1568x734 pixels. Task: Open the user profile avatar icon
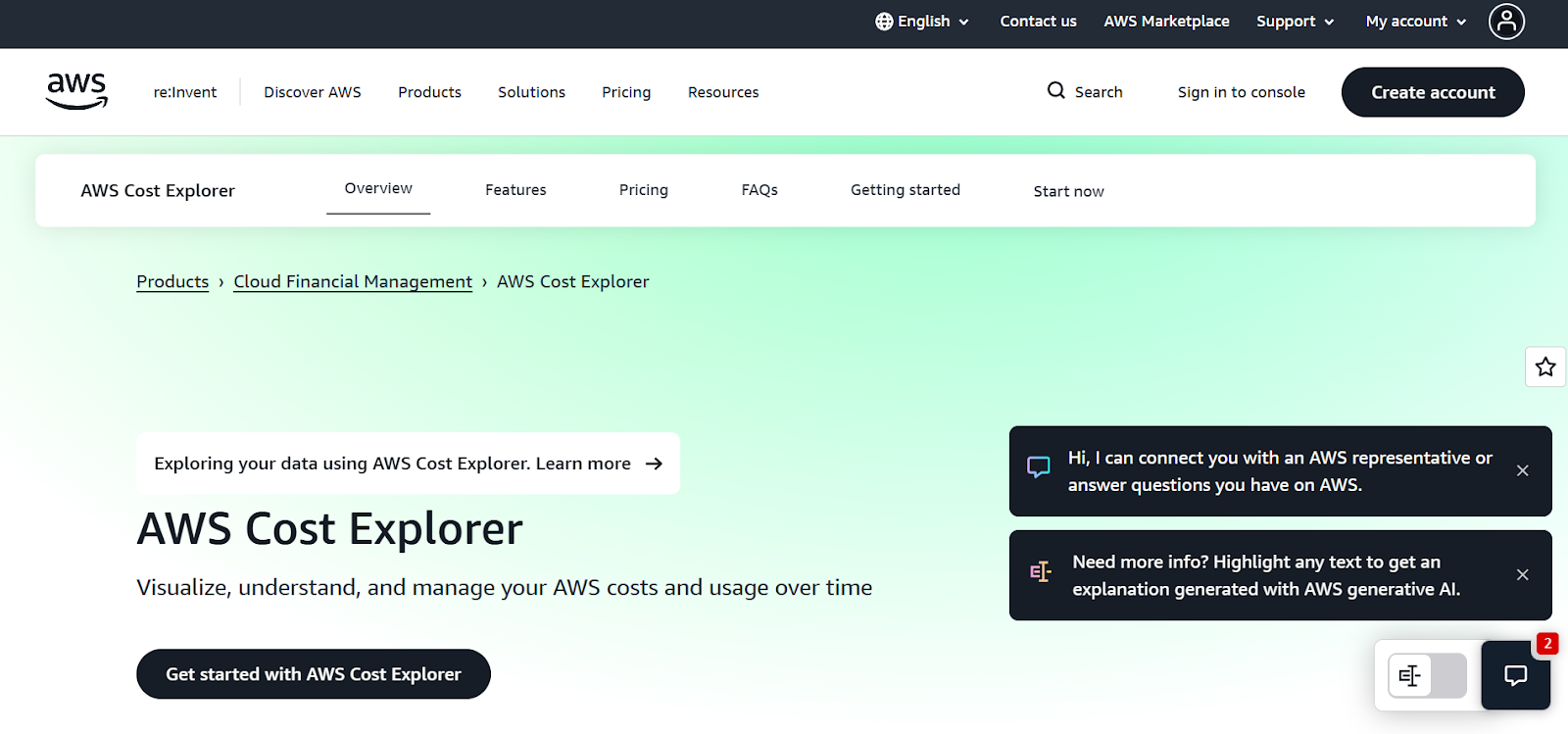[x=1506, y=21]
